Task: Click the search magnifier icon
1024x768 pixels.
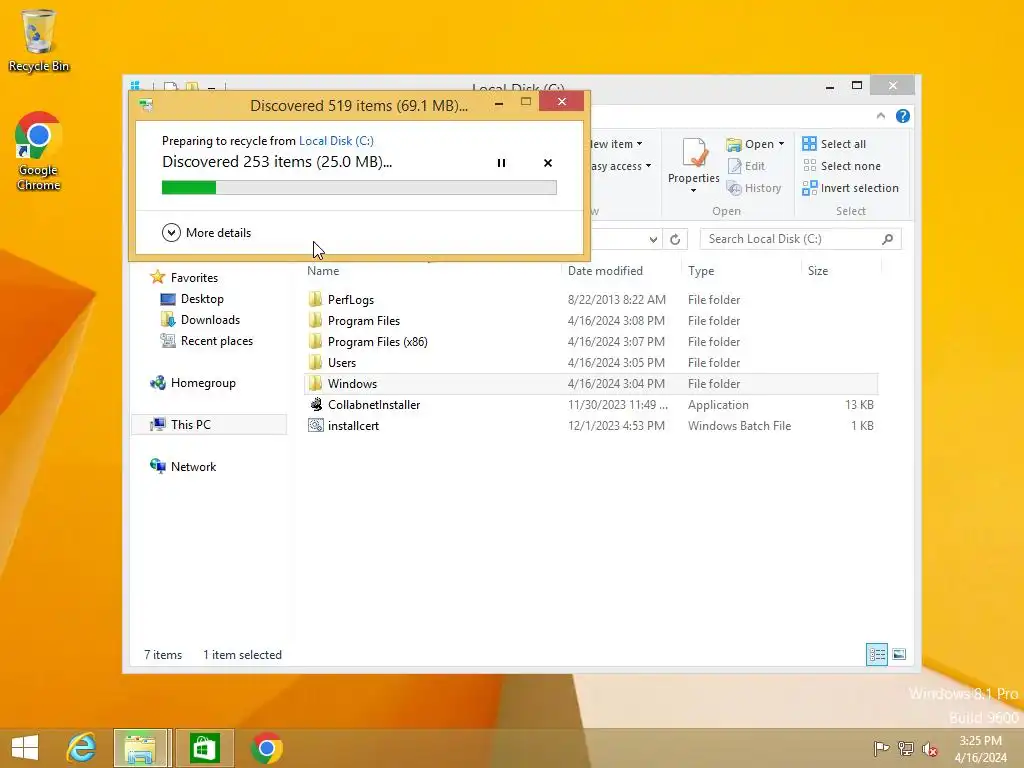Action: pyautogui.click(x=887, y=239)
